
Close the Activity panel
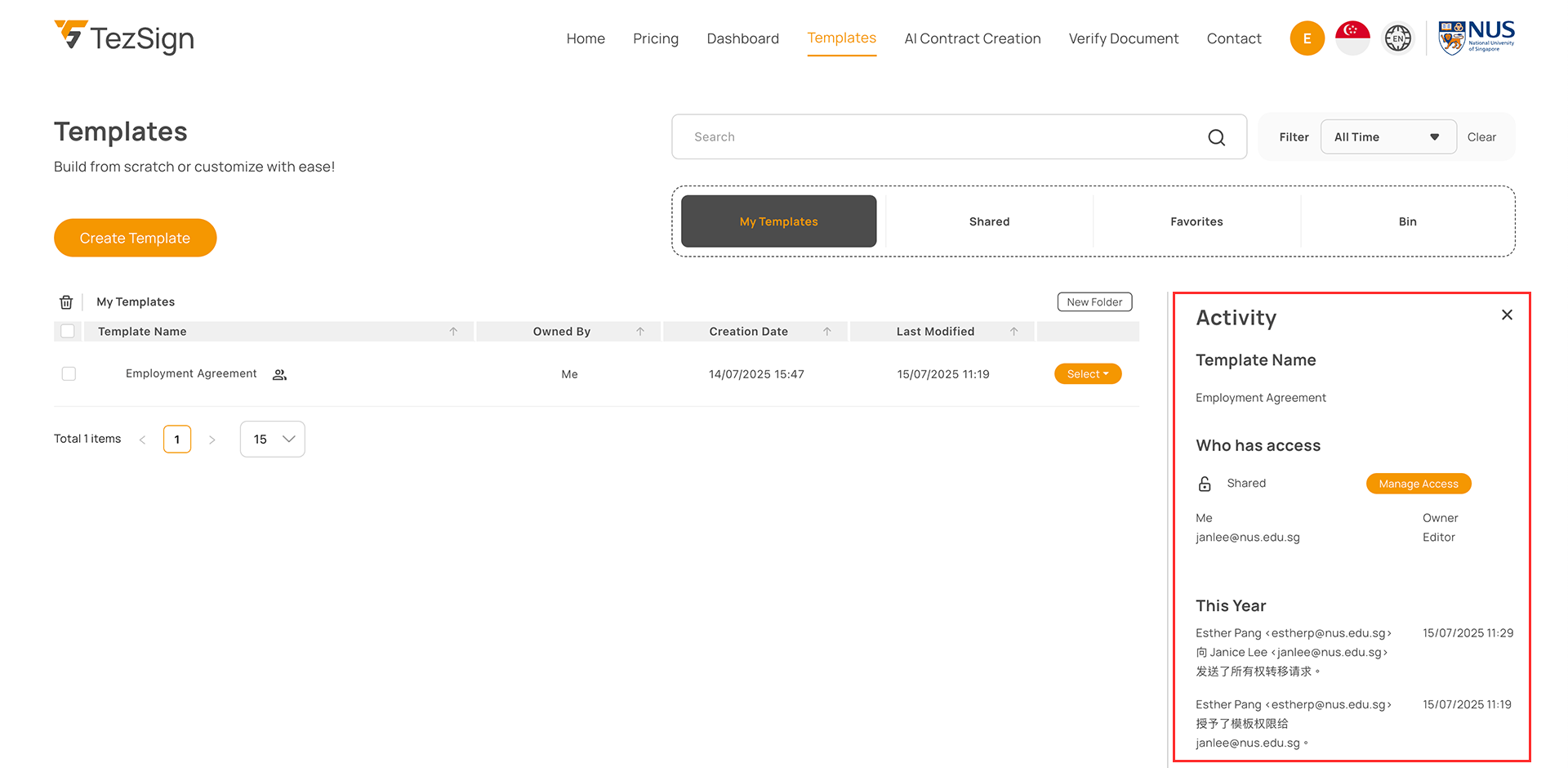(x=1507, y=315)
